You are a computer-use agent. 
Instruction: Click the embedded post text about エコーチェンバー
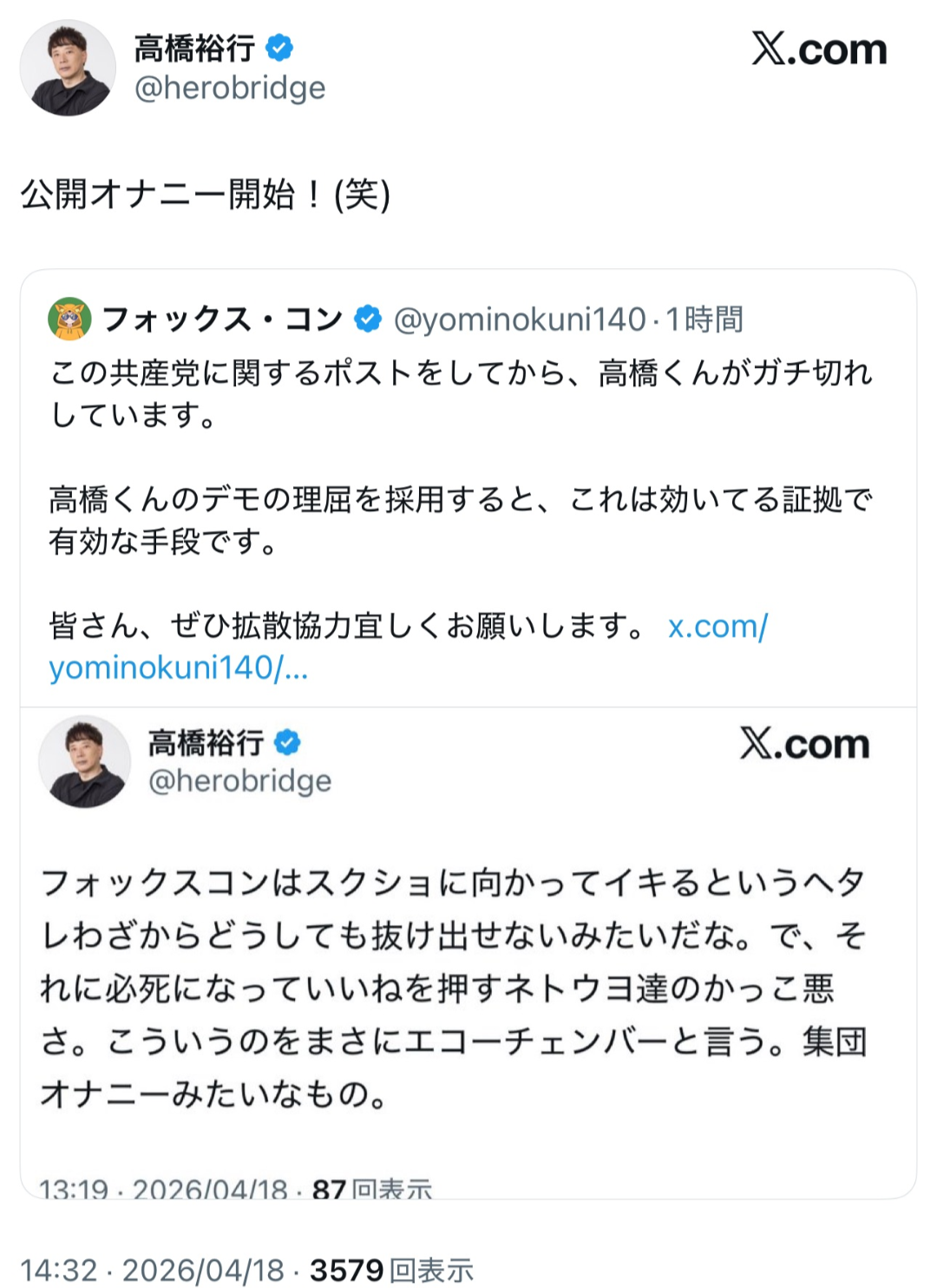(453, 987)
